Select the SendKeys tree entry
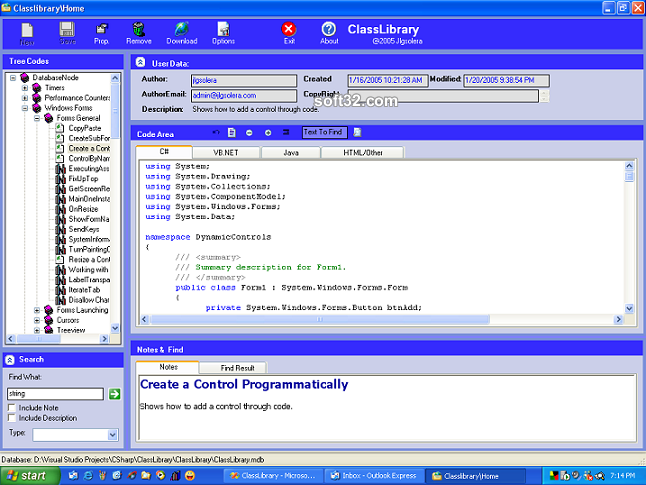 tap(84, 229)
